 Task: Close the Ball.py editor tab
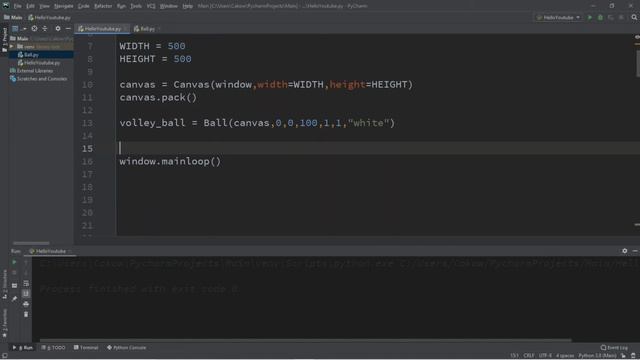(159, 29)
